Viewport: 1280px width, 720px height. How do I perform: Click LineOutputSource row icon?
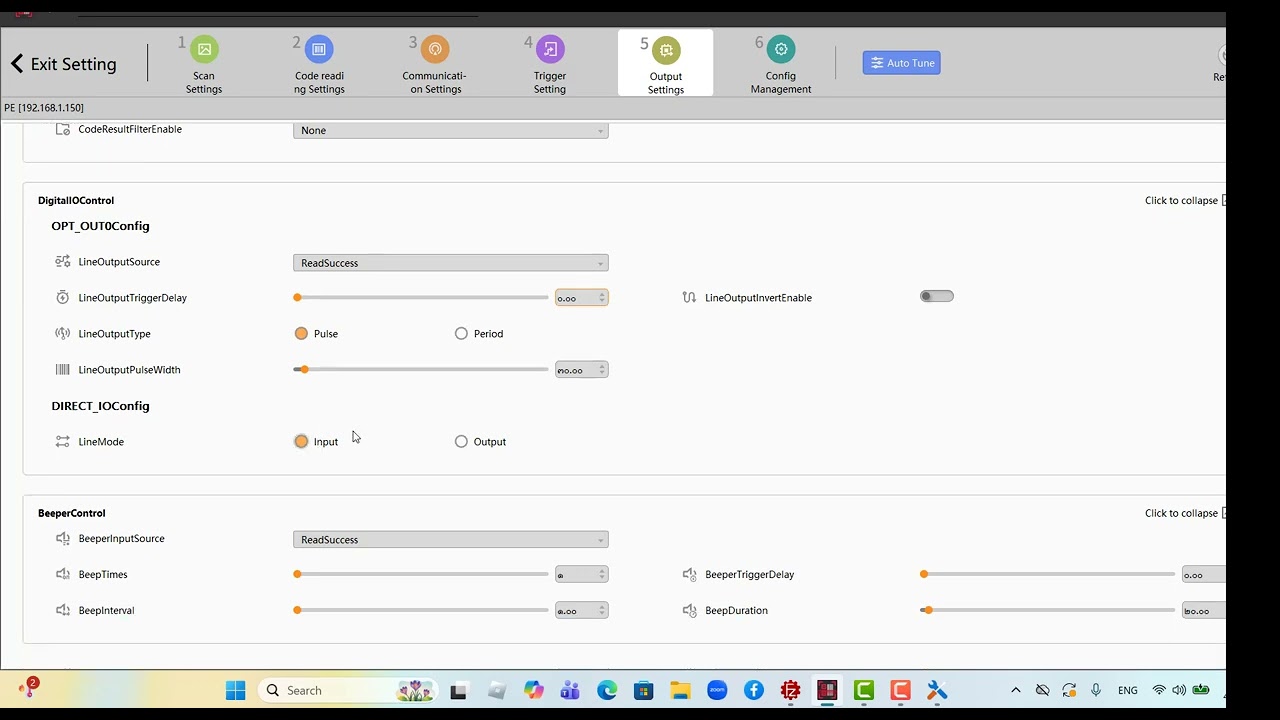point(62,262)
